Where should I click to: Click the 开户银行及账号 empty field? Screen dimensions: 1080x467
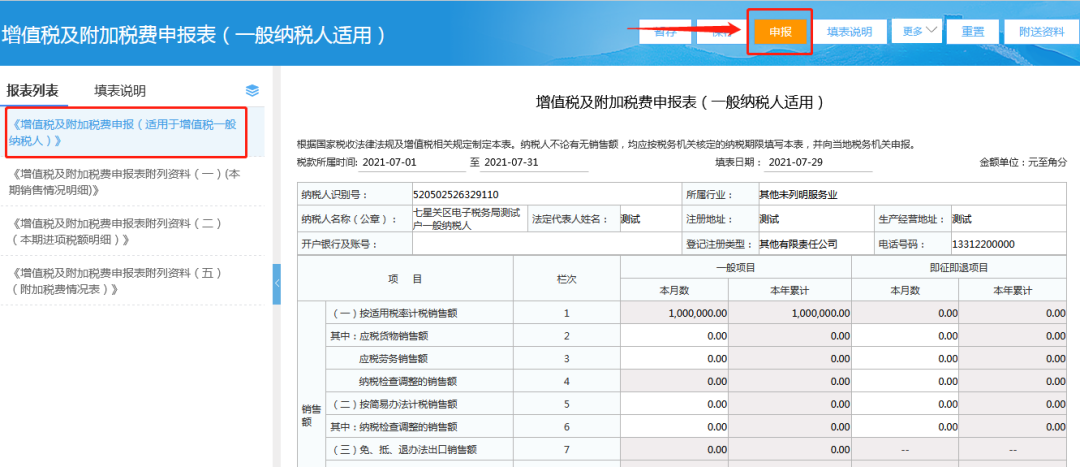point(547,245)
